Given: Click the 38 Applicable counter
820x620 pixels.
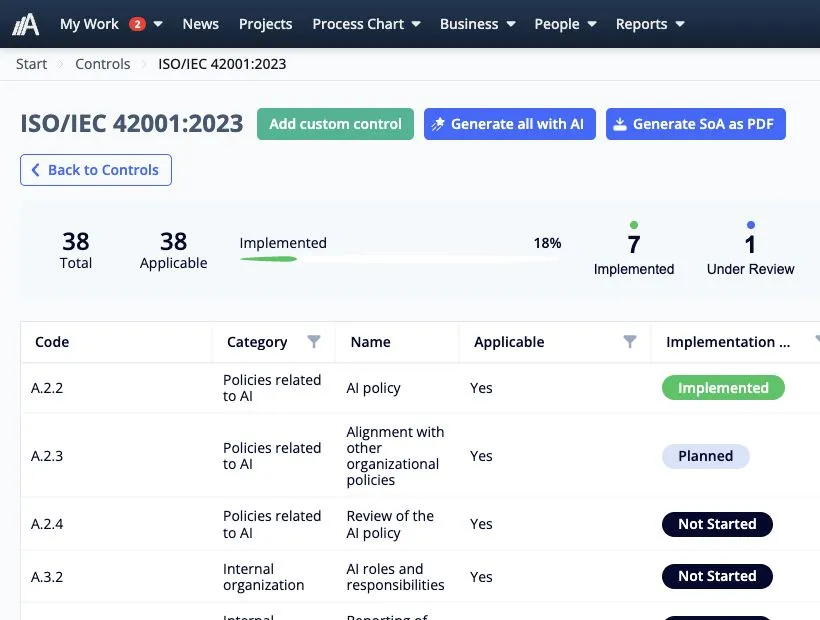Looking at the screenshot, I should (173, 250).
